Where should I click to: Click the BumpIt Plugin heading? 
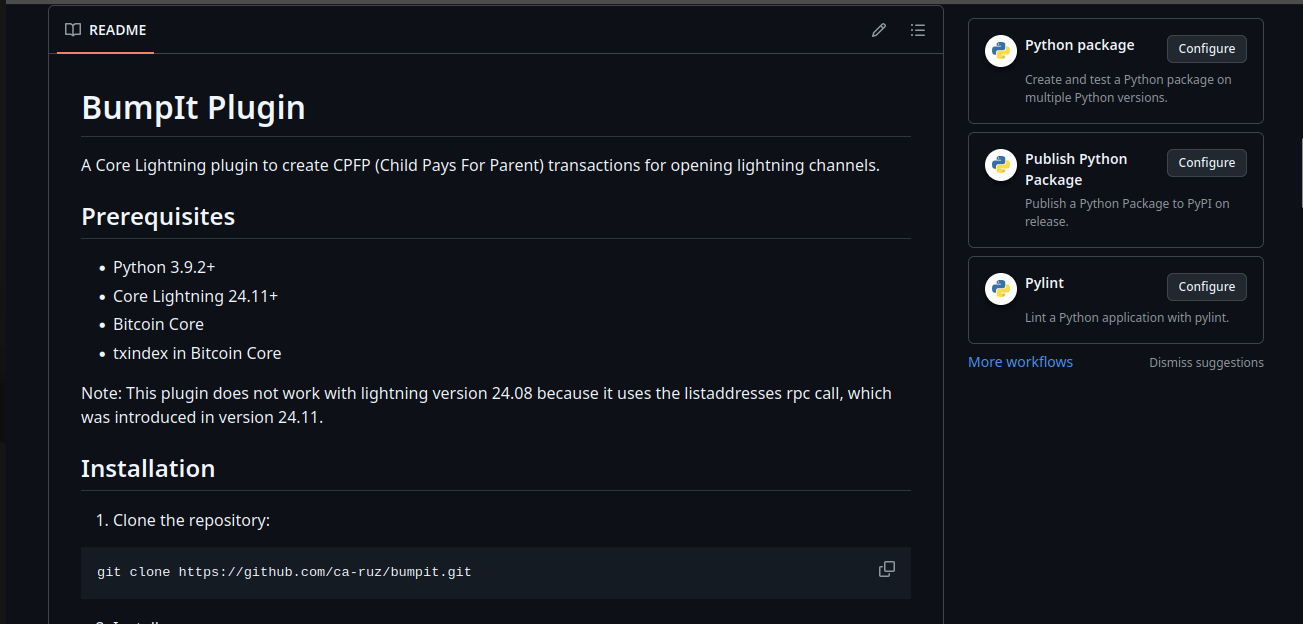pos(193,108)
